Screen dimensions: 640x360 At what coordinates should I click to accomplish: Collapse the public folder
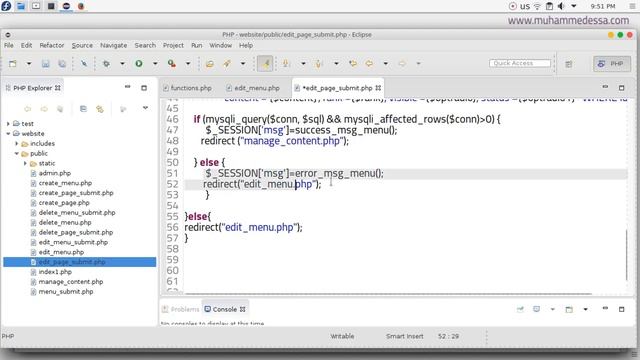pyautogui.click(x=16, y=153)
